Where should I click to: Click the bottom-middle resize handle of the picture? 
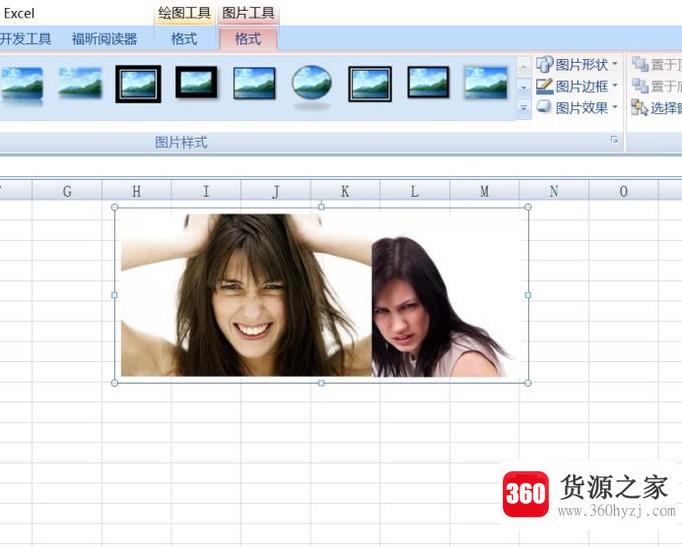pyautogui.click(x=321, y=383)
